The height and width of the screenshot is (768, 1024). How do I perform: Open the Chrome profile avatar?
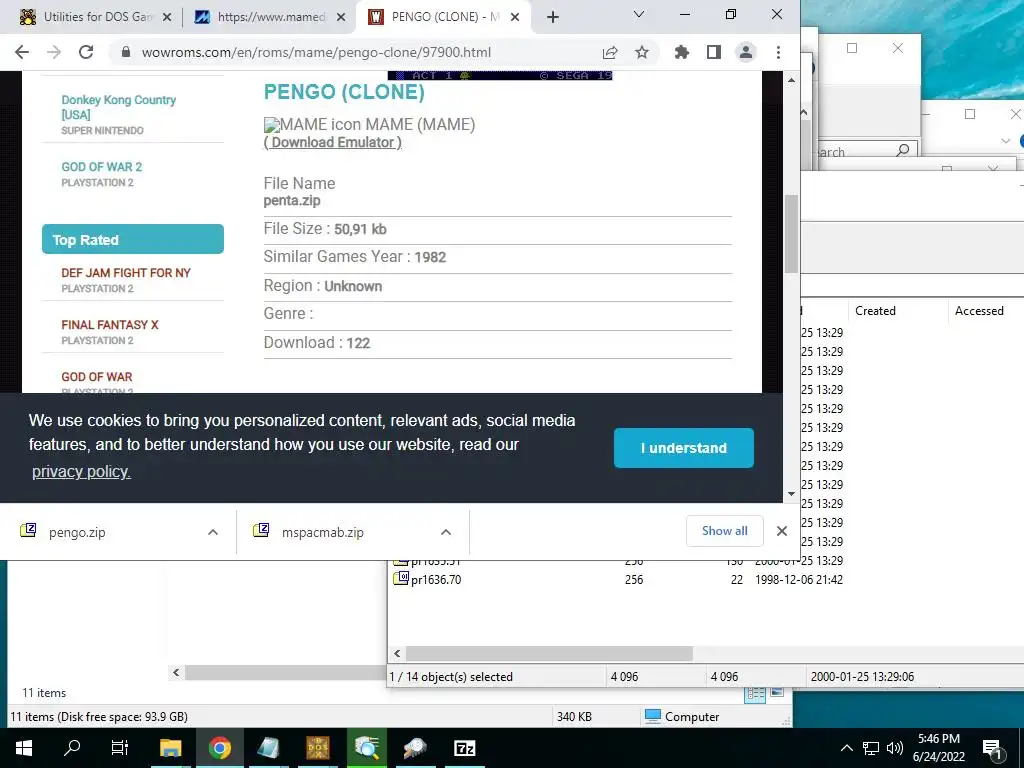tap(746, 52)
